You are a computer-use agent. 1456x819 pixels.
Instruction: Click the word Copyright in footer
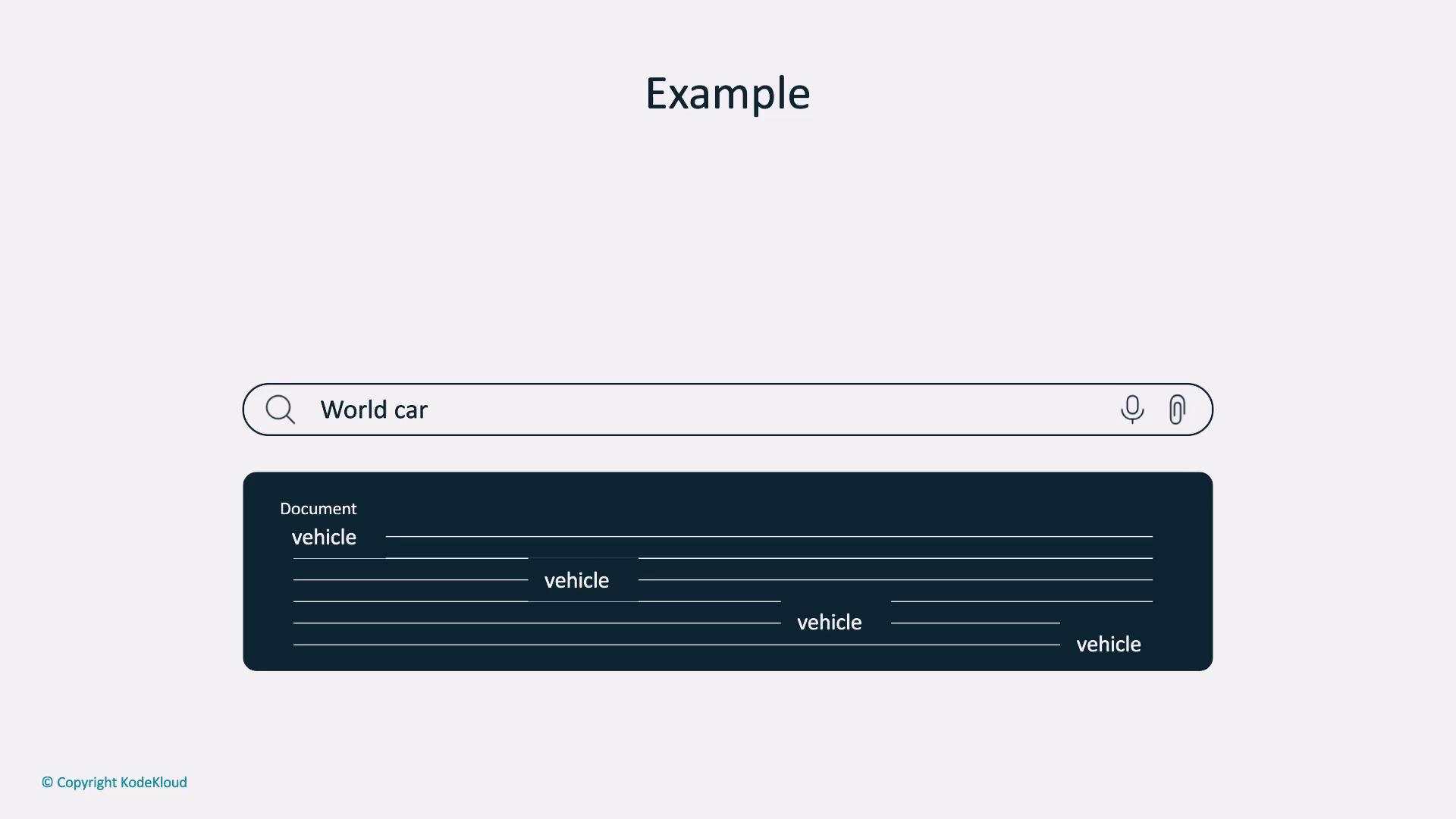point(86,783)
